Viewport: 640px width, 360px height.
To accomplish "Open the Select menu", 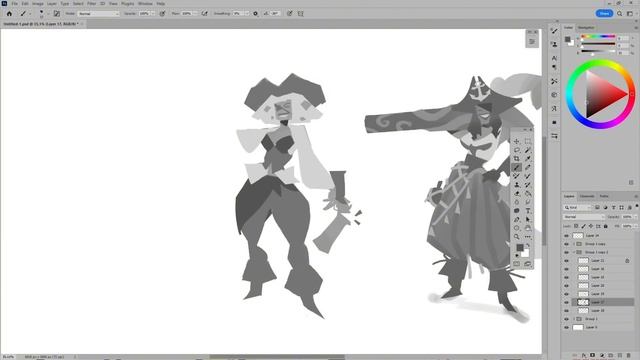I will (x=78, y=3).
